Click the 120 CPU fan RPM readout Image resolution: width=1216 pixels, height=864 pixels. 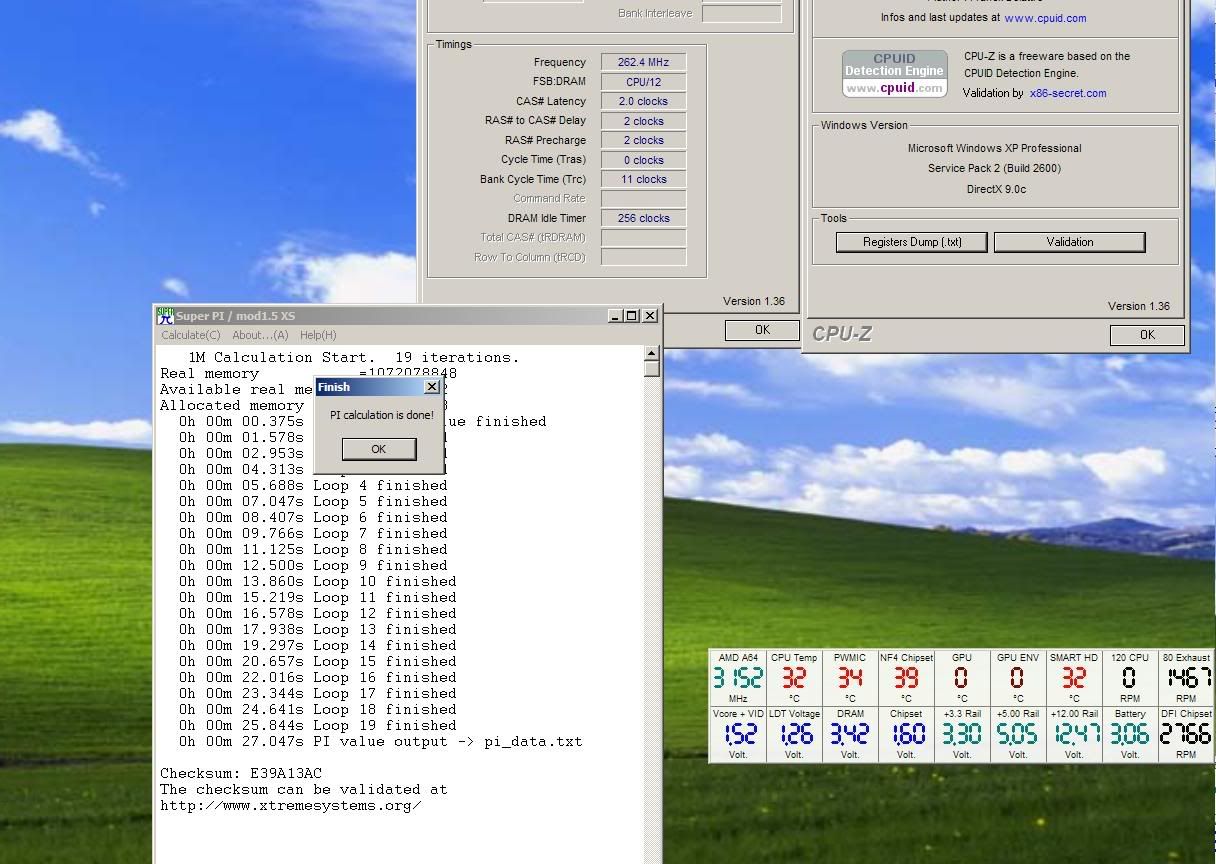point(1130,678)
